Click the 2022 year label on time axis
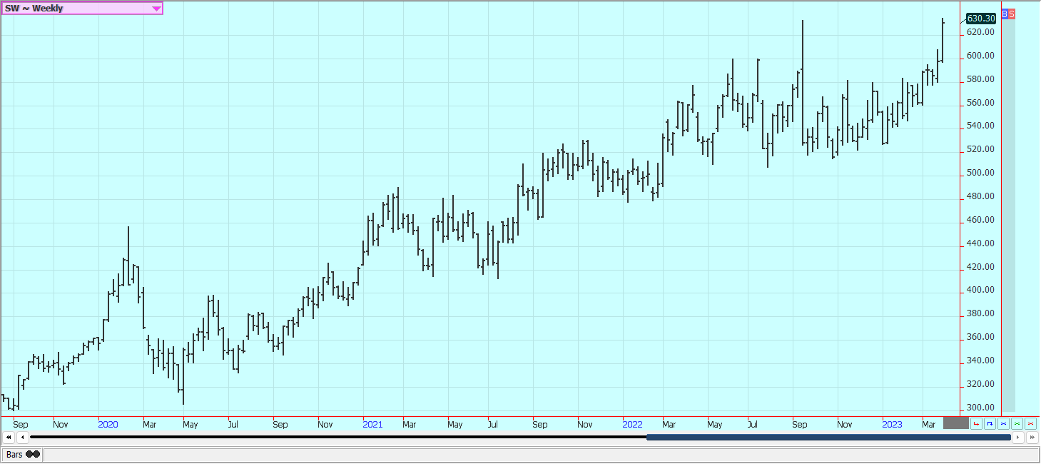The image size is (1042, 464). 633,424
